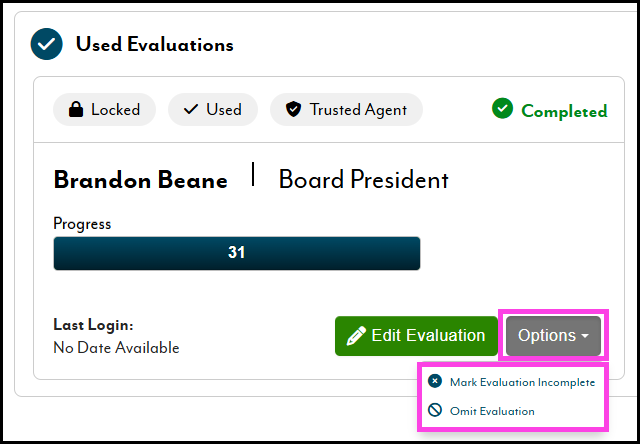Click the green Completed check icon
This screenshot has height=444, width=640.
(x=502, y=109)
